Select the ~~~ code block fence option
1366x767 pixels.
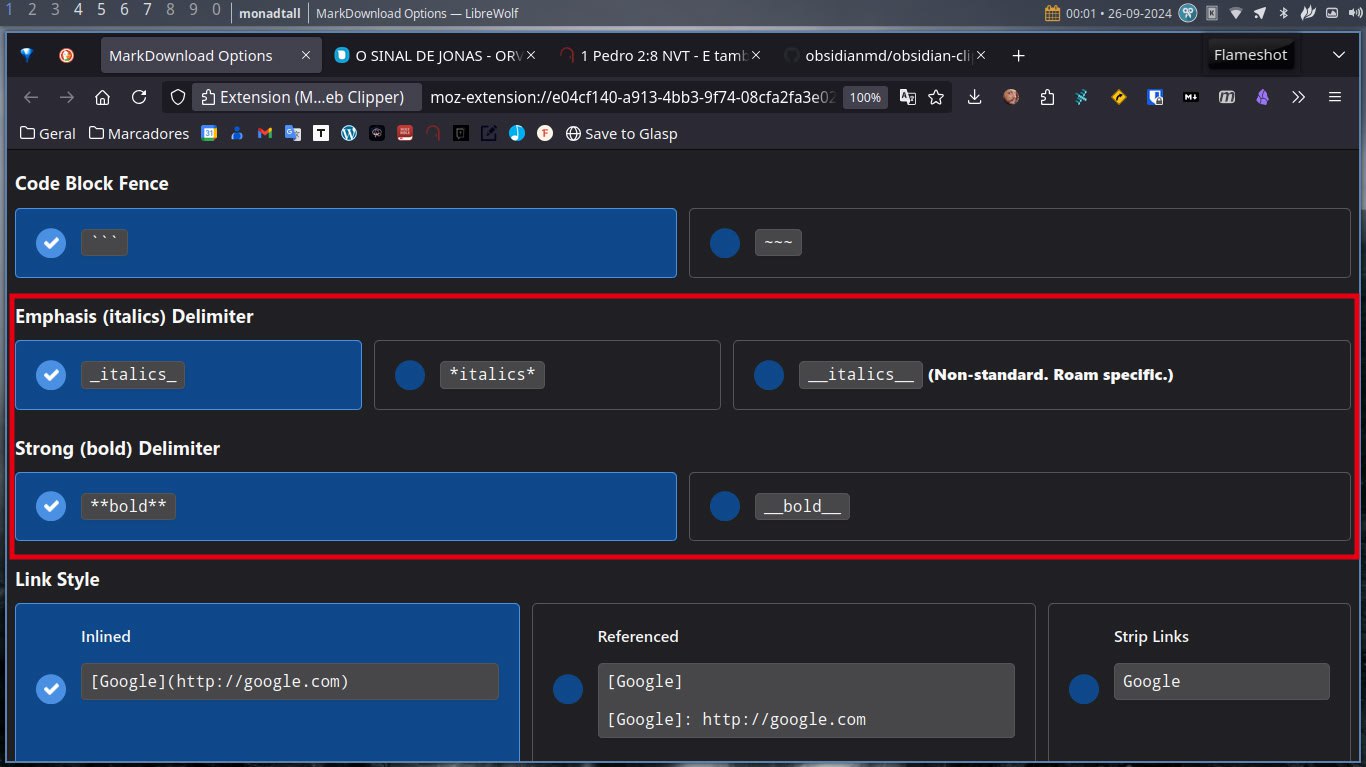click(x=1020, y=243)
